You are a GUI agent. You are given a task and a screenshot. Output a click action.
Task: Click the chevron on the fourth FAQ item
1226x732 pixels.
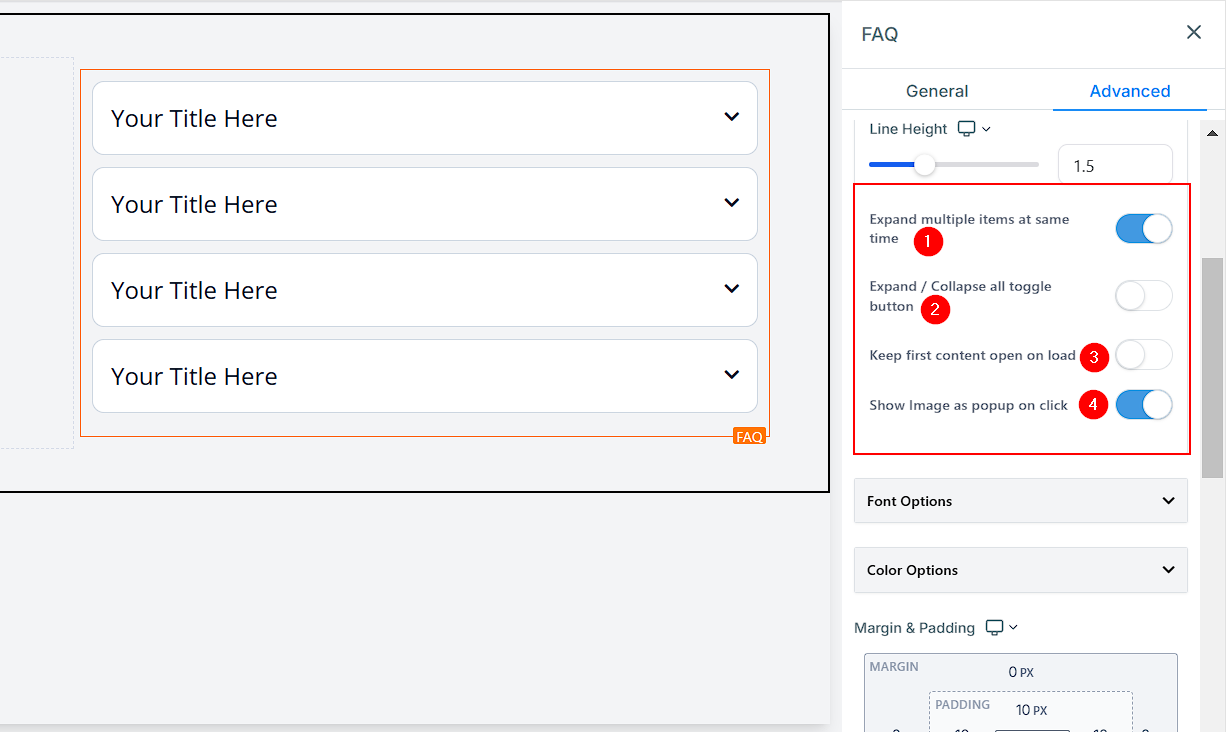(731, 375)
